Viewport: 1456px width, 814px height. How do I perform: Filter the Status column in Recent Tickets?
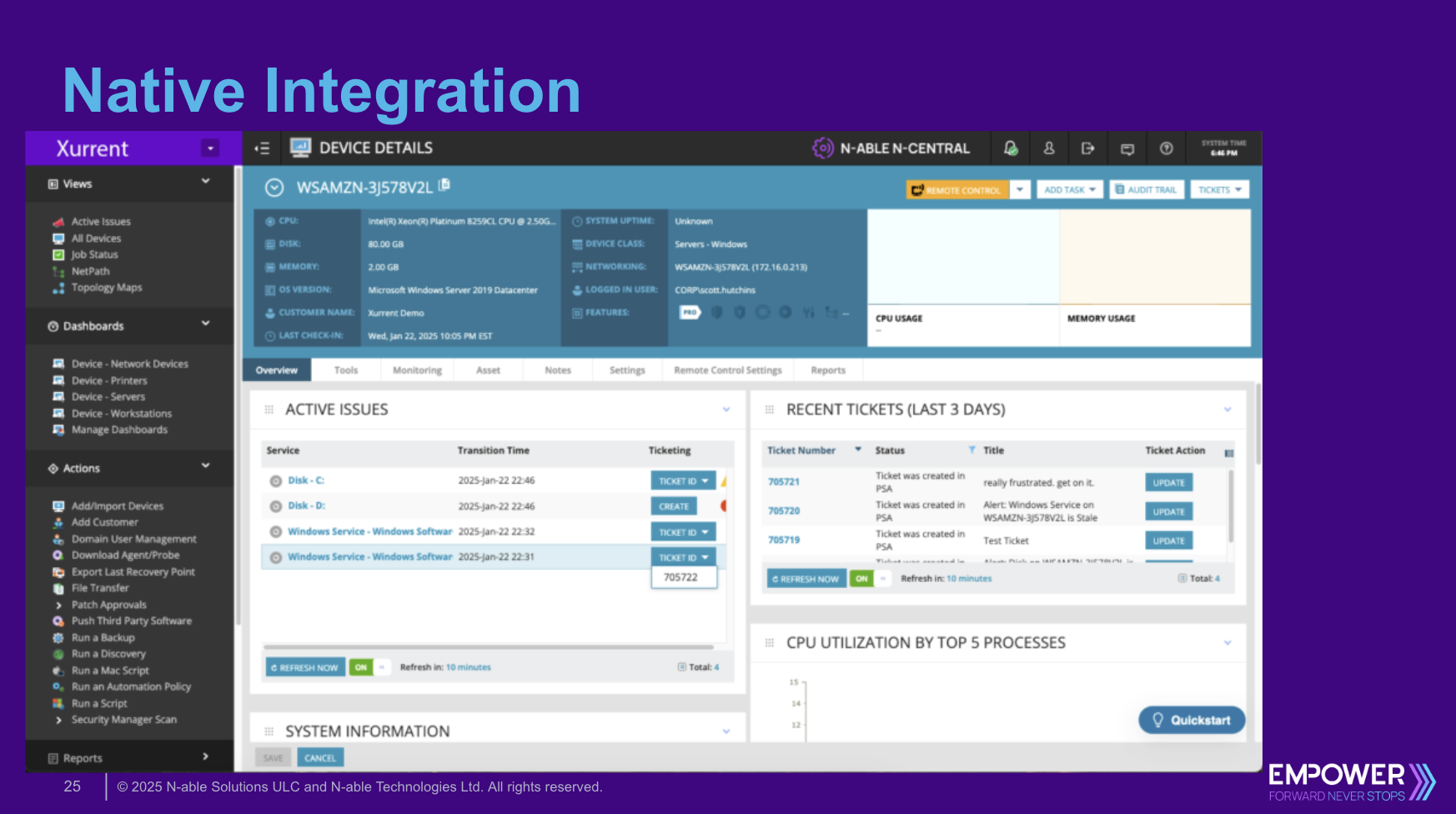(972, 450)
